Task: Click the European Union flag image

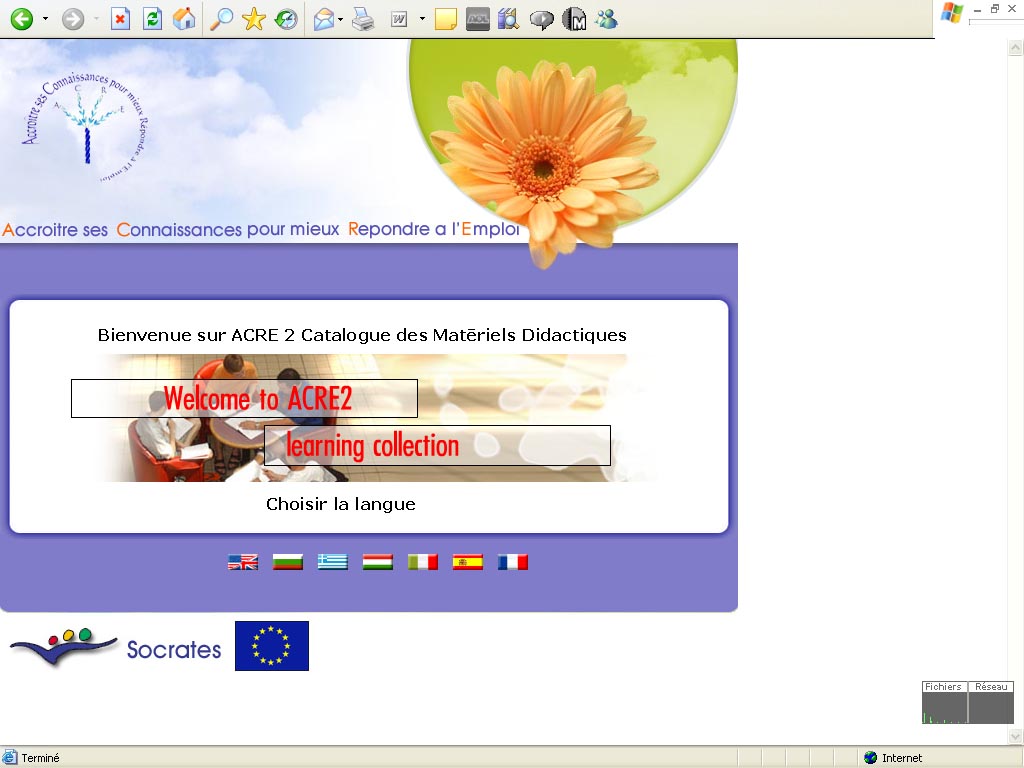Action: pos(272,646)
